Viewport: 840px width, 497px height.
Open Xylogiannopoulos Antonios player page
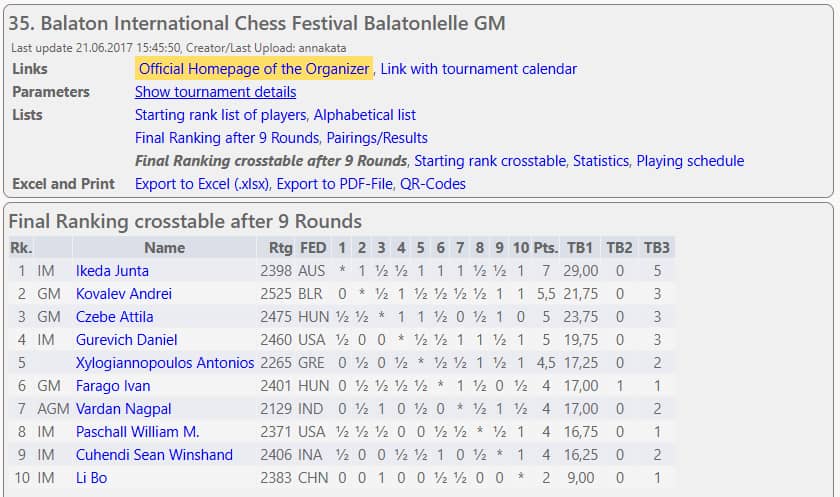(165, 363)
